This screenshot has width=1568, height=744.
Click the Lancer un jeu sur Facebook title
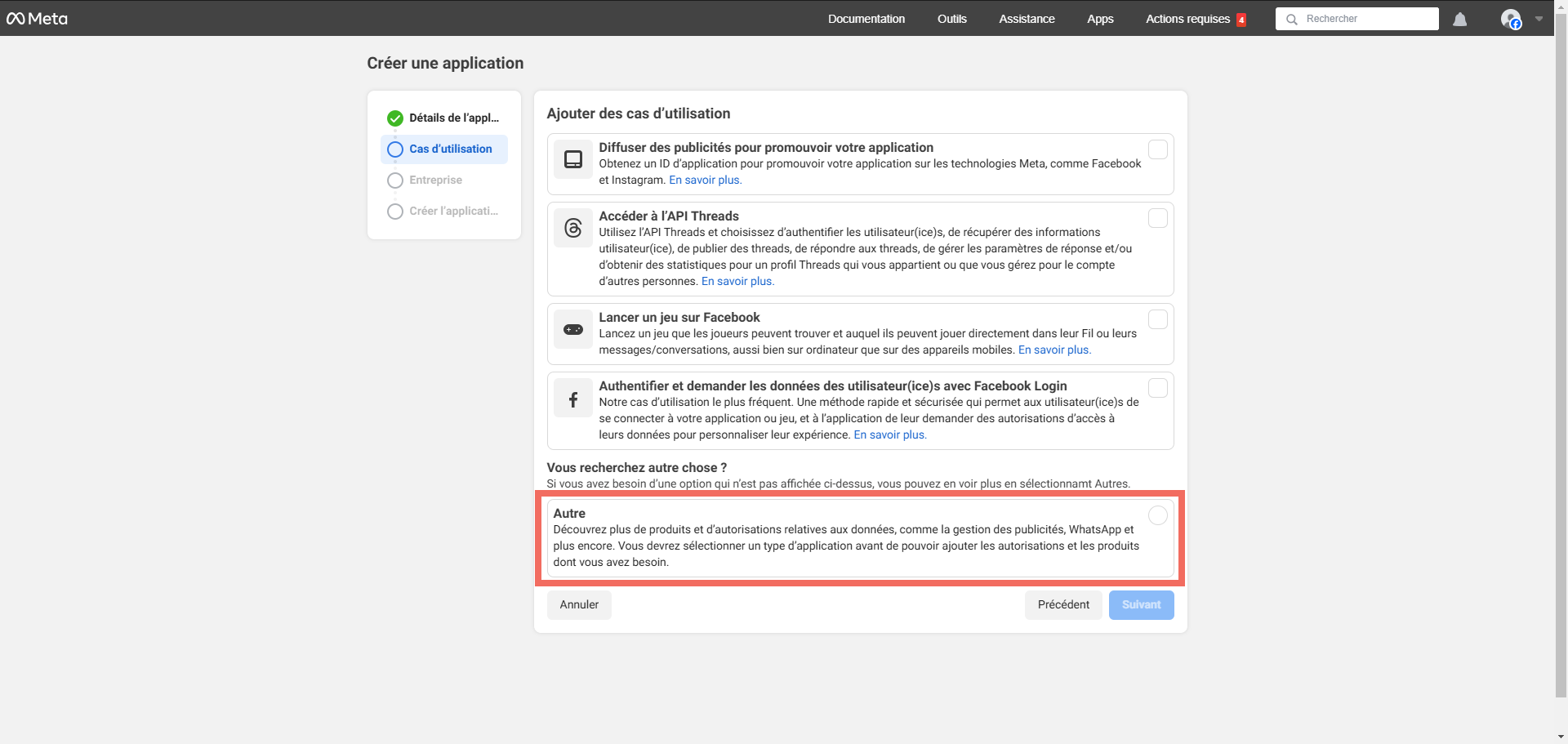pyautogui.click(x=679, y=317)
